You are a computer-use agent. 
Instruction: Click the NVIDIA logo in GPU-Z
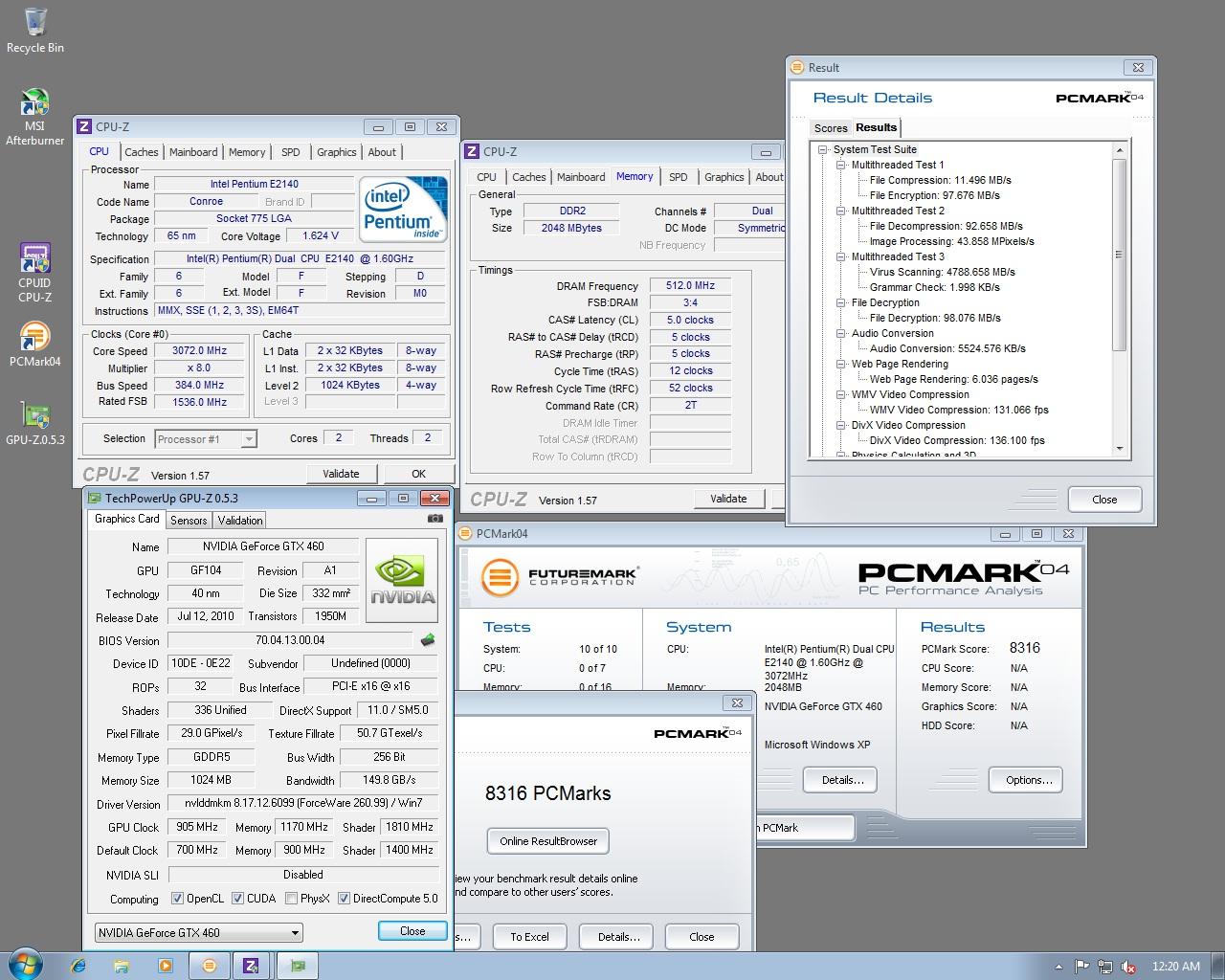(x=402, y=580)
